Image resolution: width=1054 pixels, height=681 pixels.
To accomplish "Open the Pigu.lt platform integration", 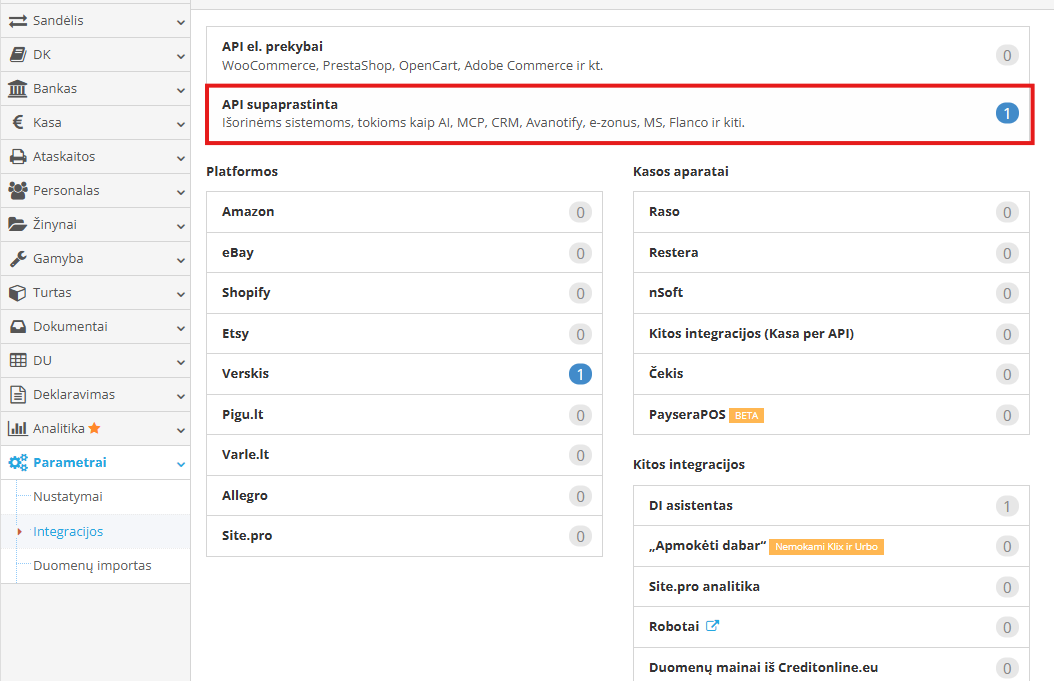I will tap(404, 415).
